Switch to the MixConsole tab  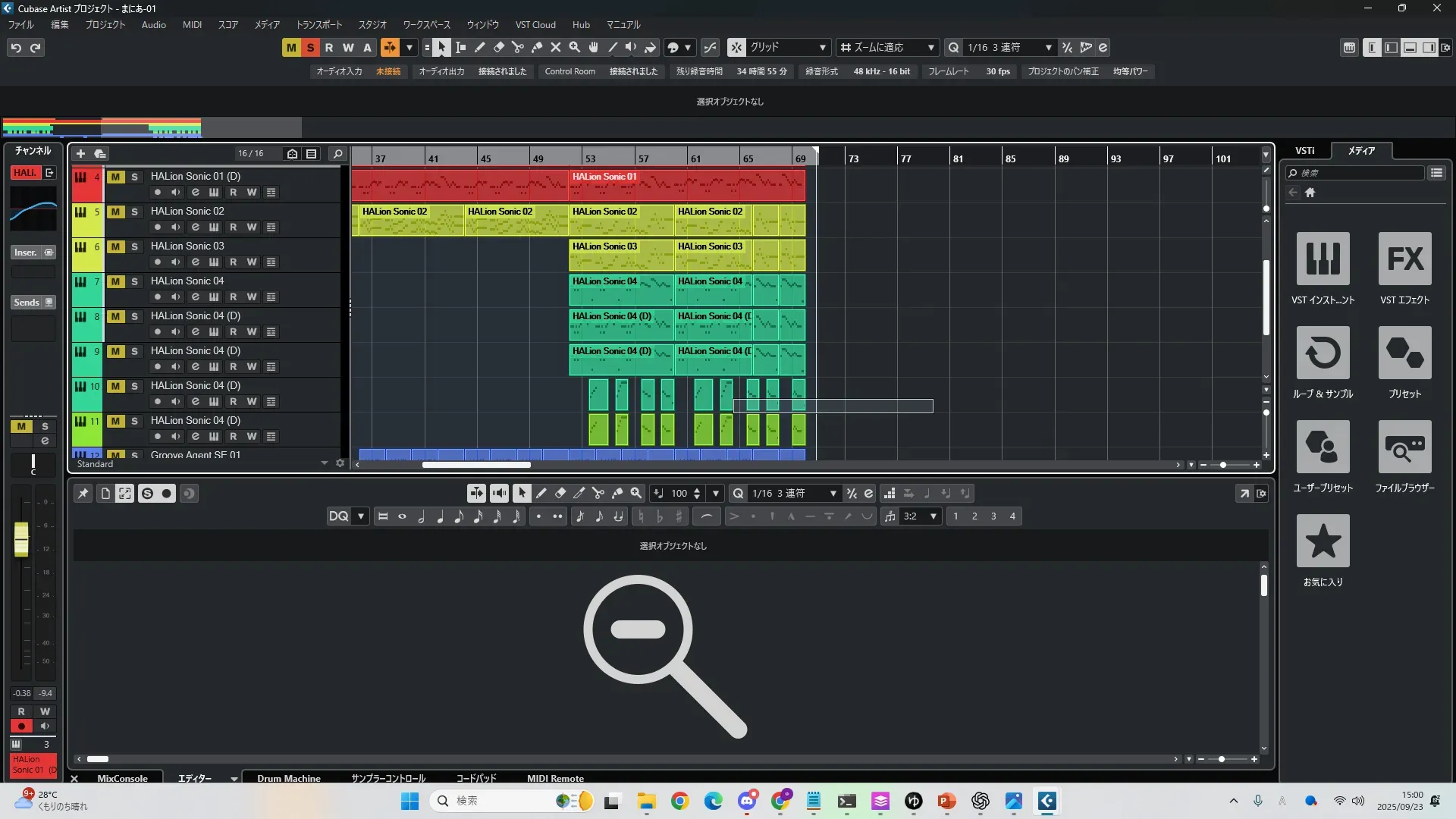point(122,778)
